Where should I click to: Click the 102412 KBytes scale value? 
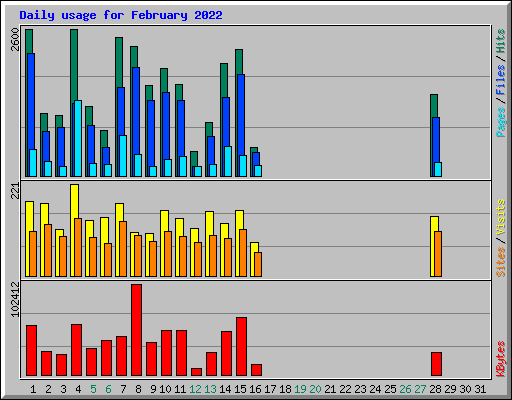tap(15, 299)
